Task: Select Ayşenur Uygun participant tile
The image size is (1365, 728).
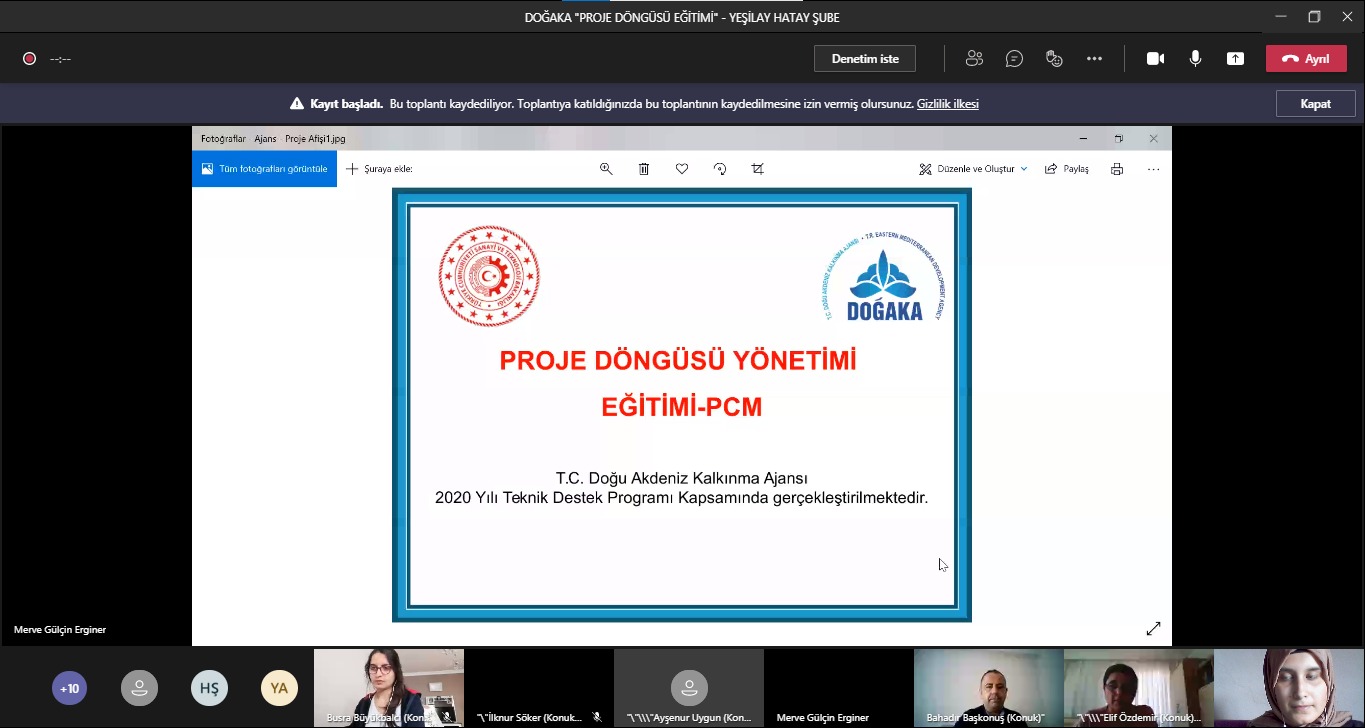Action: click(689, 688)
